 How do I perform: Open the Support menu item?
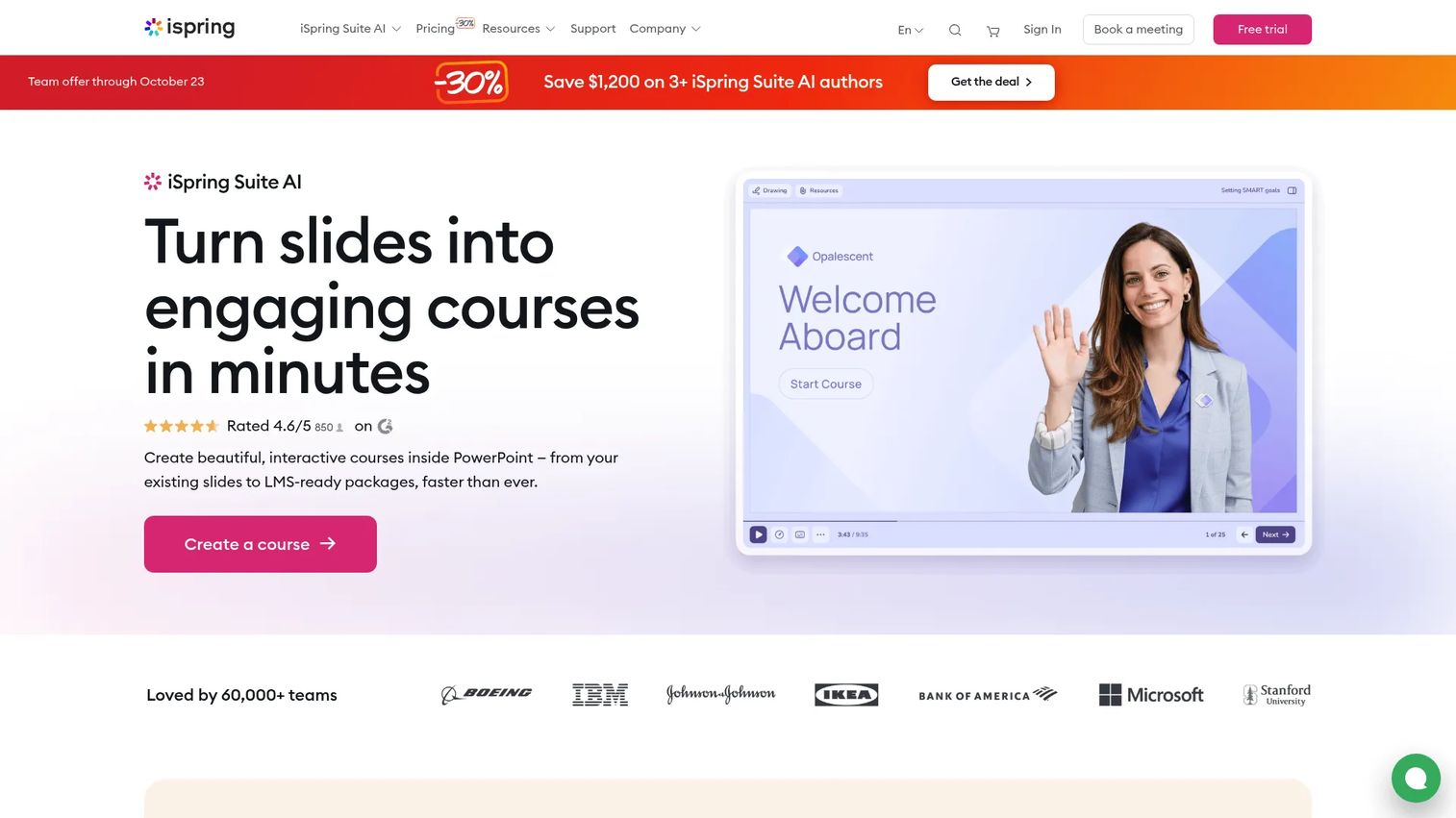coord(592,29)
